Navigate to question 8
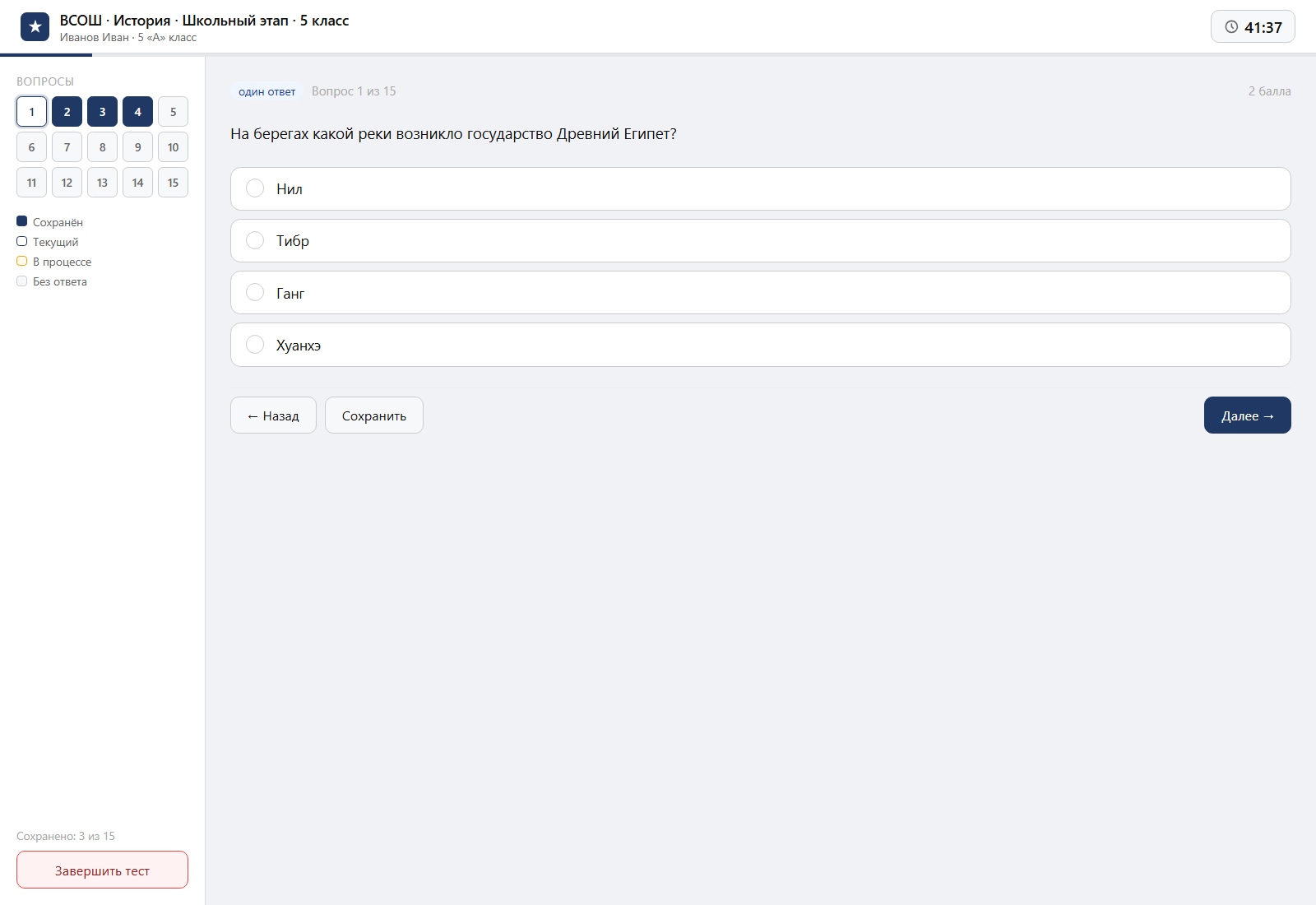The image size is (1316, 905). tap(102, 147)
